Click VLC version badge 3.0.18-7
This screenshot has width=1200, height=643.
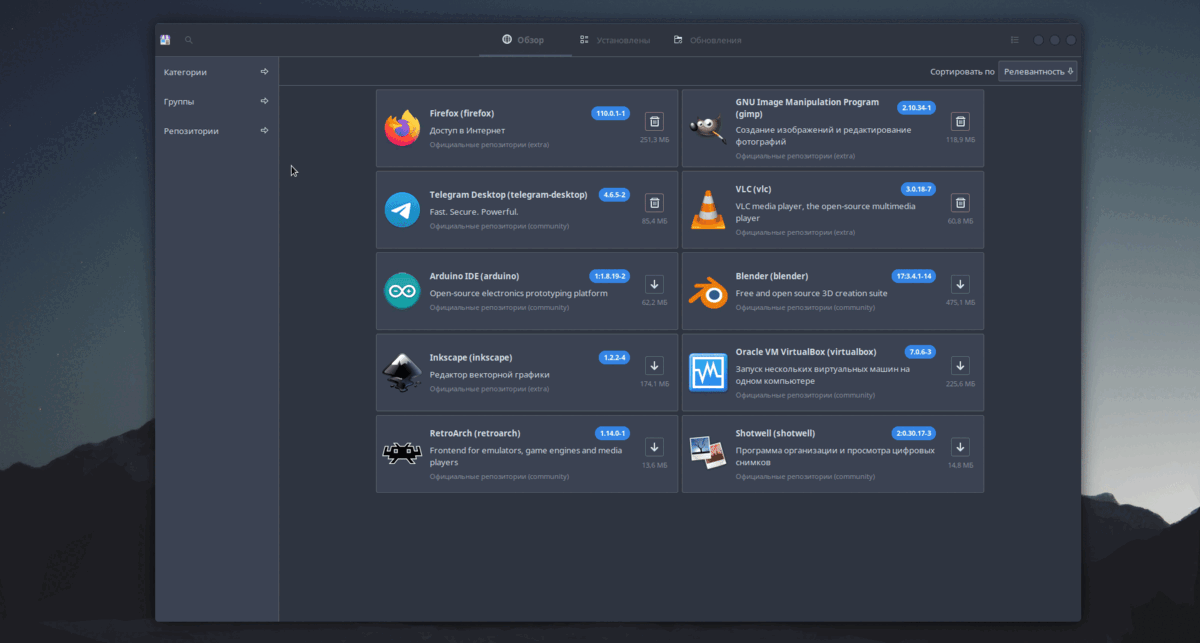click(918, 189)
